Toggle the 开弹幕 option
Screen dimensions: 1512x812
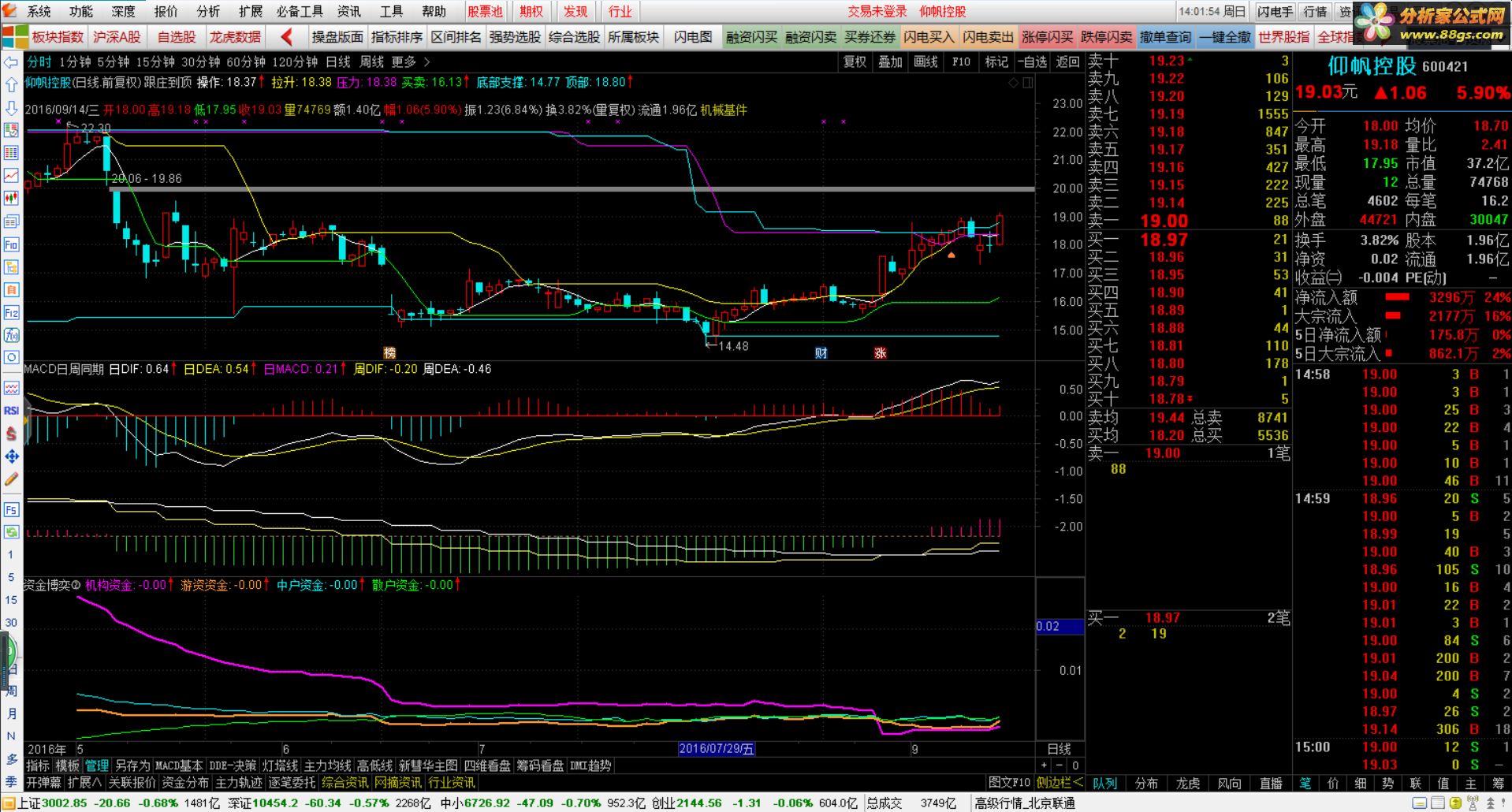click(x=43, y=782)
